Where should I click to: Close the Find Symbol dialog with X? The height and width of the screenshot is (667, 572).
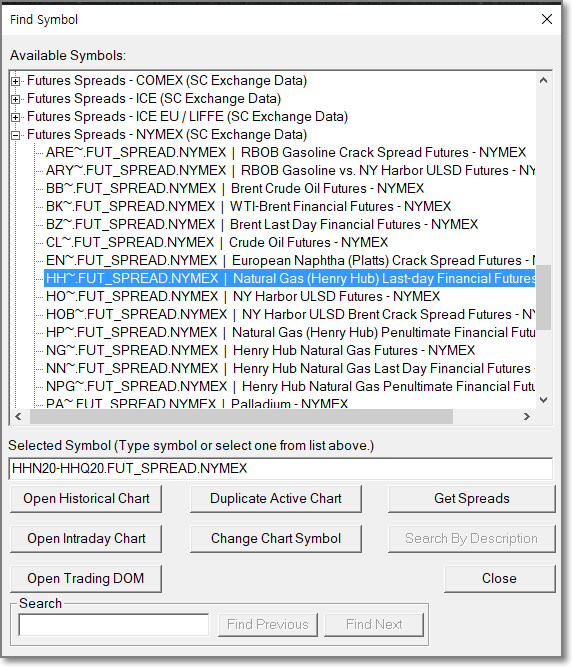click(x=546, y=19)
